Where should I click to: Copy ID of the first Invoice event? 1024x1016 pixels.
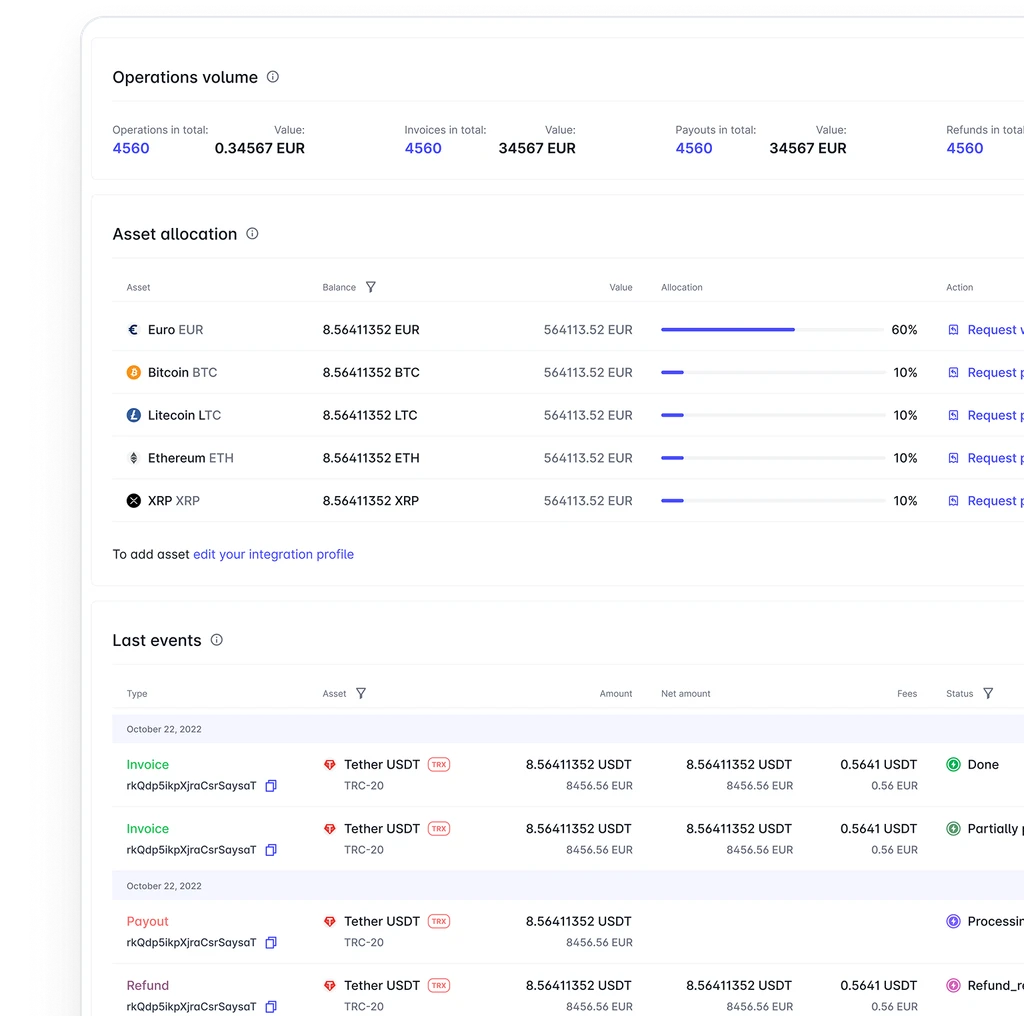[x=271, y=786]
